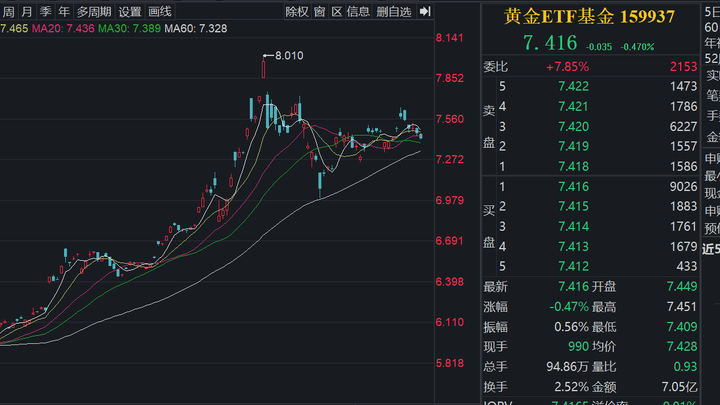This screenshot has height=405, width=720.
Task: Click the day low 7.409
Action: [682, 327]
